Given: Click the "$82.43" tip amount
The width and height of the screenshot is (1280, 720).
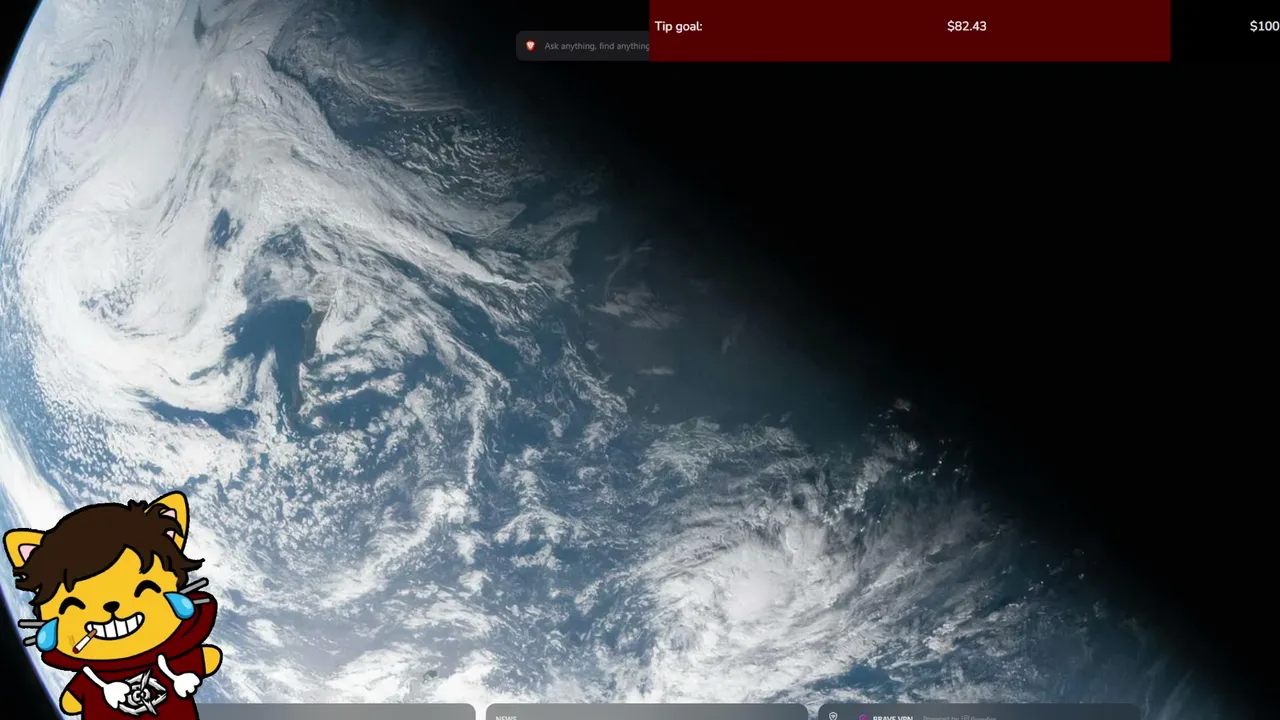Looking at the screenshot, I should pos(966,26).
